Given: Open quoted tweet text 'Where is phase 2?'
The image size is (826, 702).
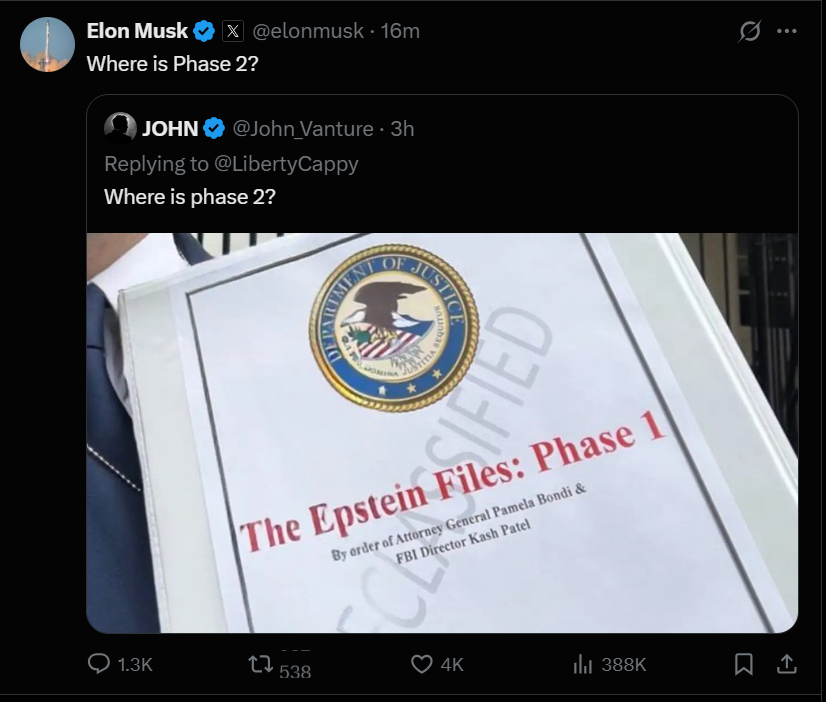Looking at the screenshot, I should tap(190, 197).
